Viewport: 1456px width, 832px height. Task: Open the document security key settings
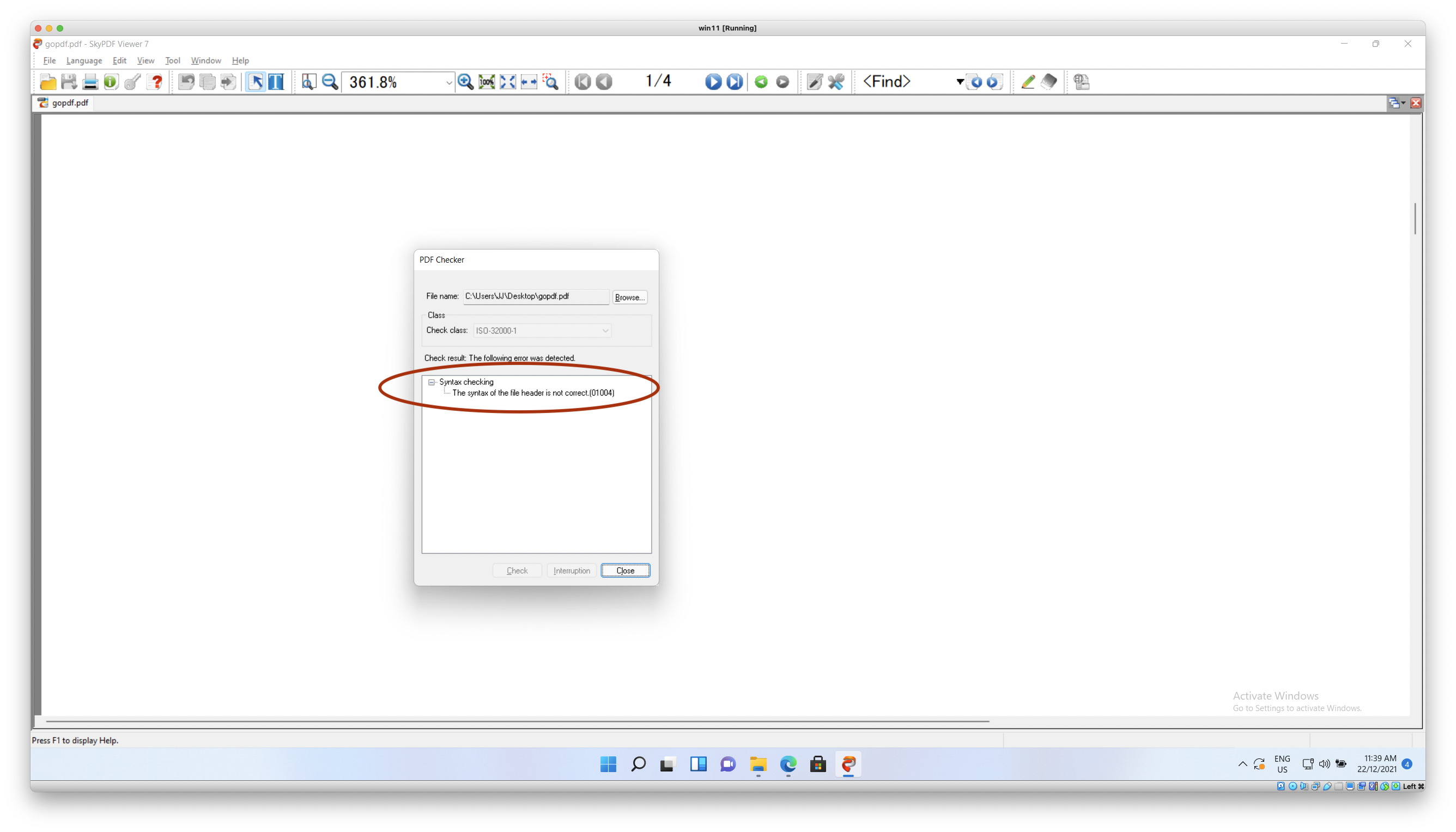pos(132,82)
